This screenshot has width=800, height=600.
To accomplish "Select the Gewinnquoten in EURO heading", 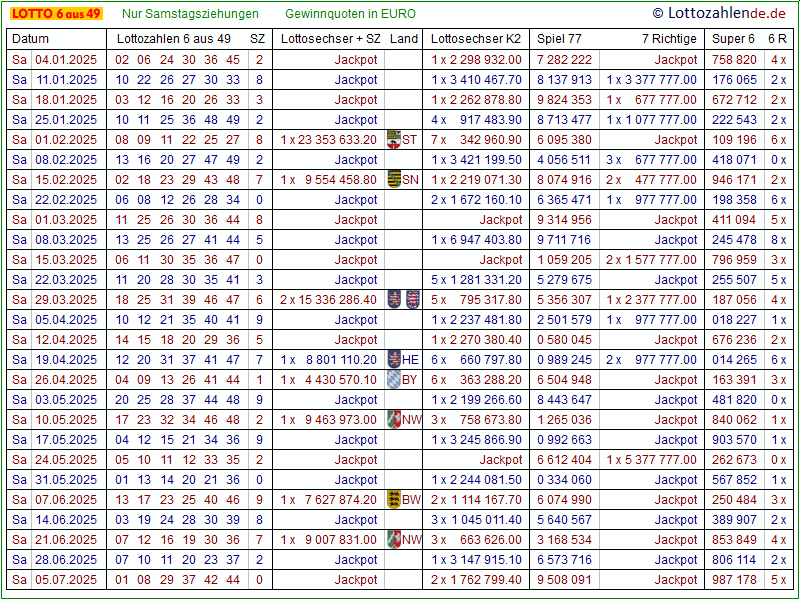I will pos(350,14).
